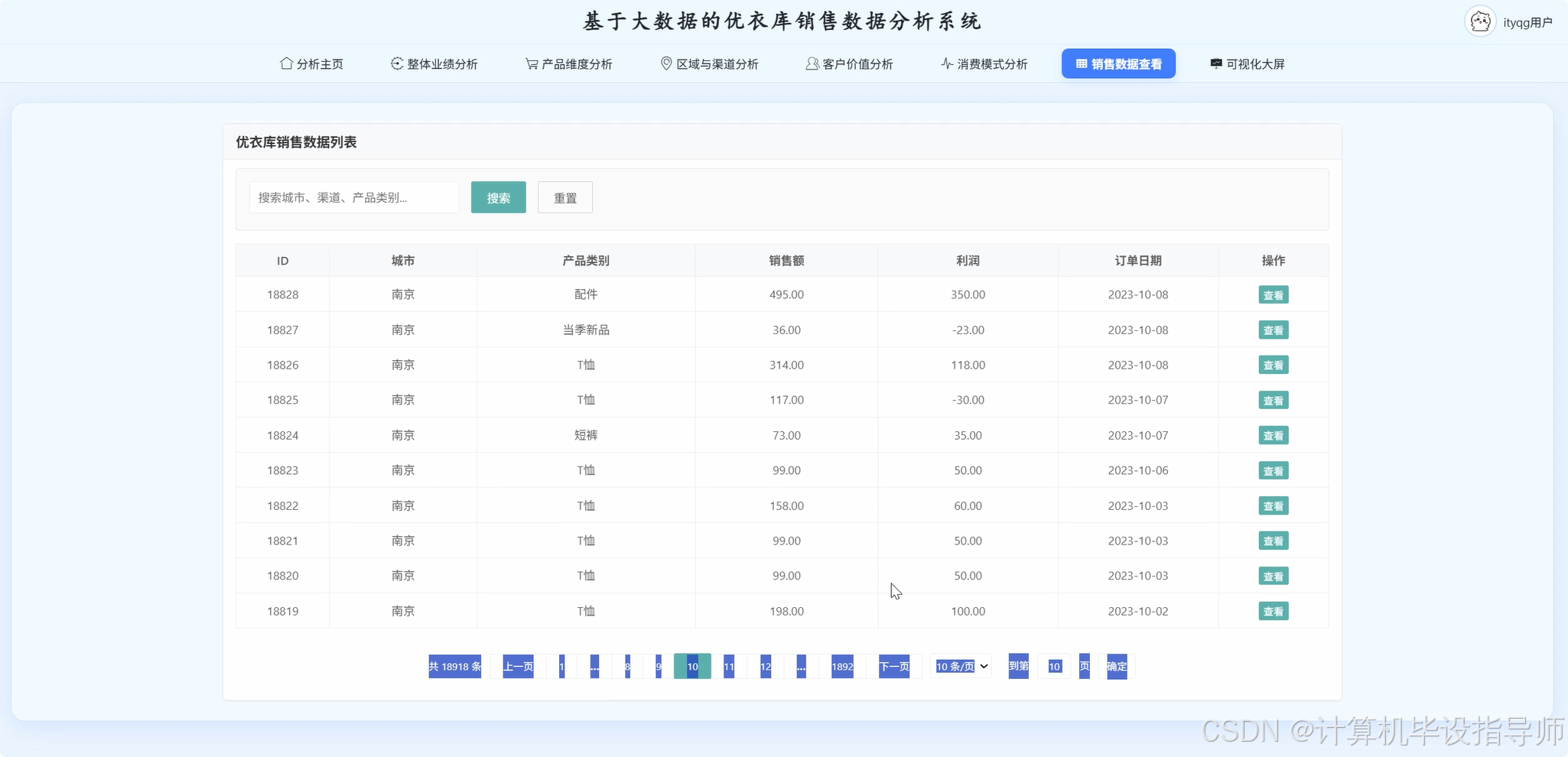Focus the search city/channel input field

click(354, 197)
